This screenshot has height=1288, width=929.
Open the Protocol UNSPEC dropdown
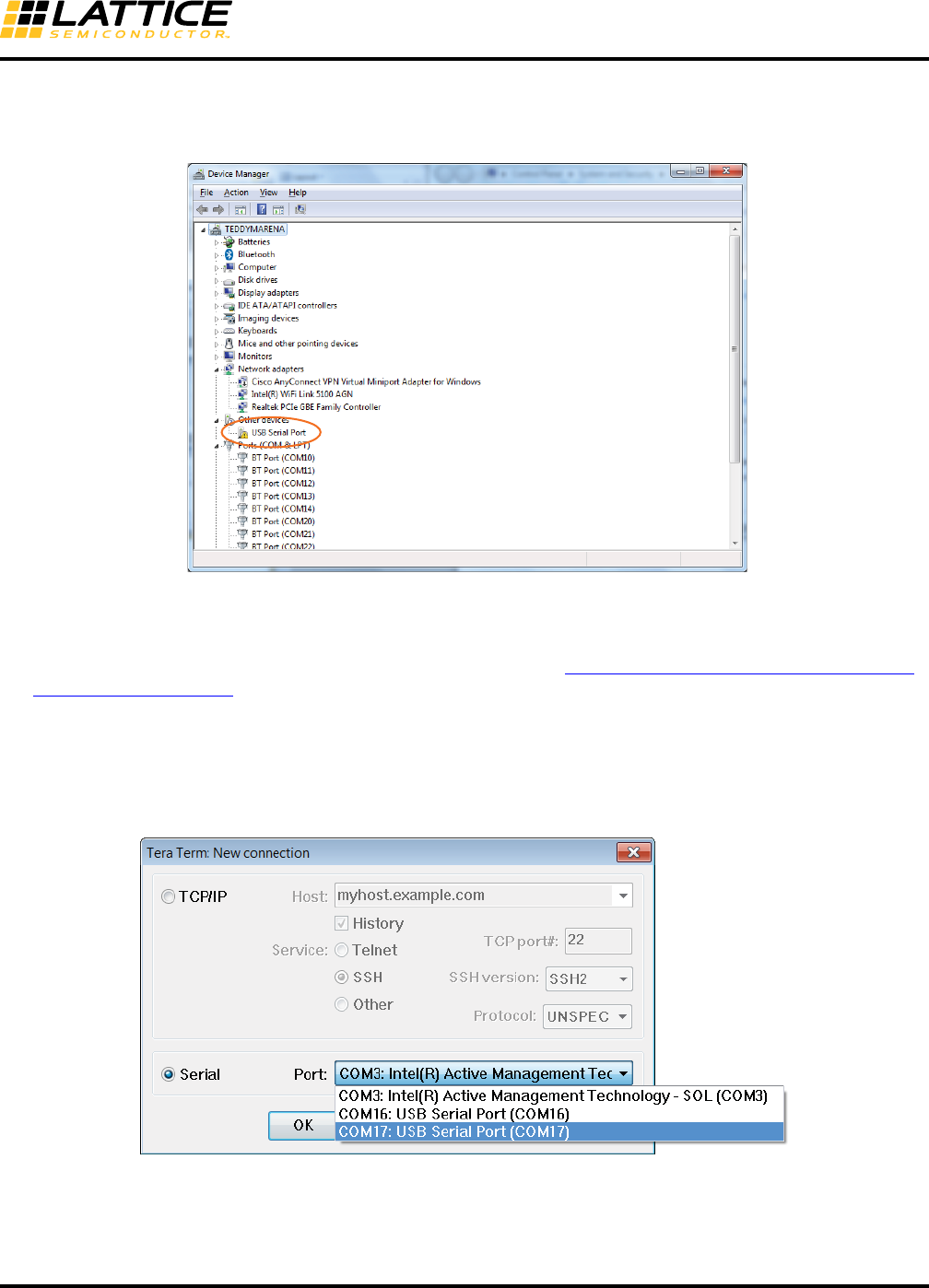click(587, 1016)
